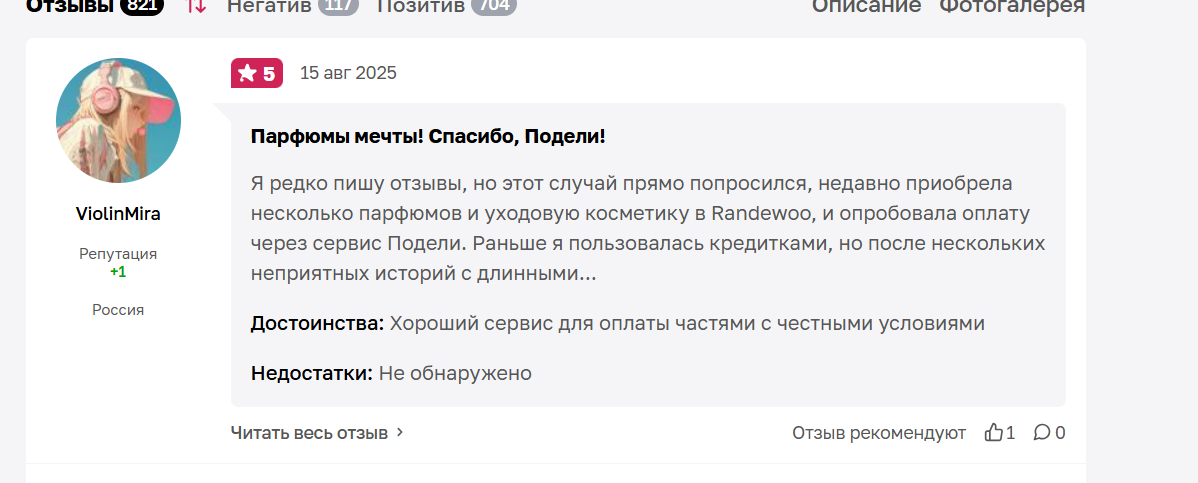This screenshot has height=483, width=1198.
Task: Open ViolinMira profile username link
Action: [118, 214]
